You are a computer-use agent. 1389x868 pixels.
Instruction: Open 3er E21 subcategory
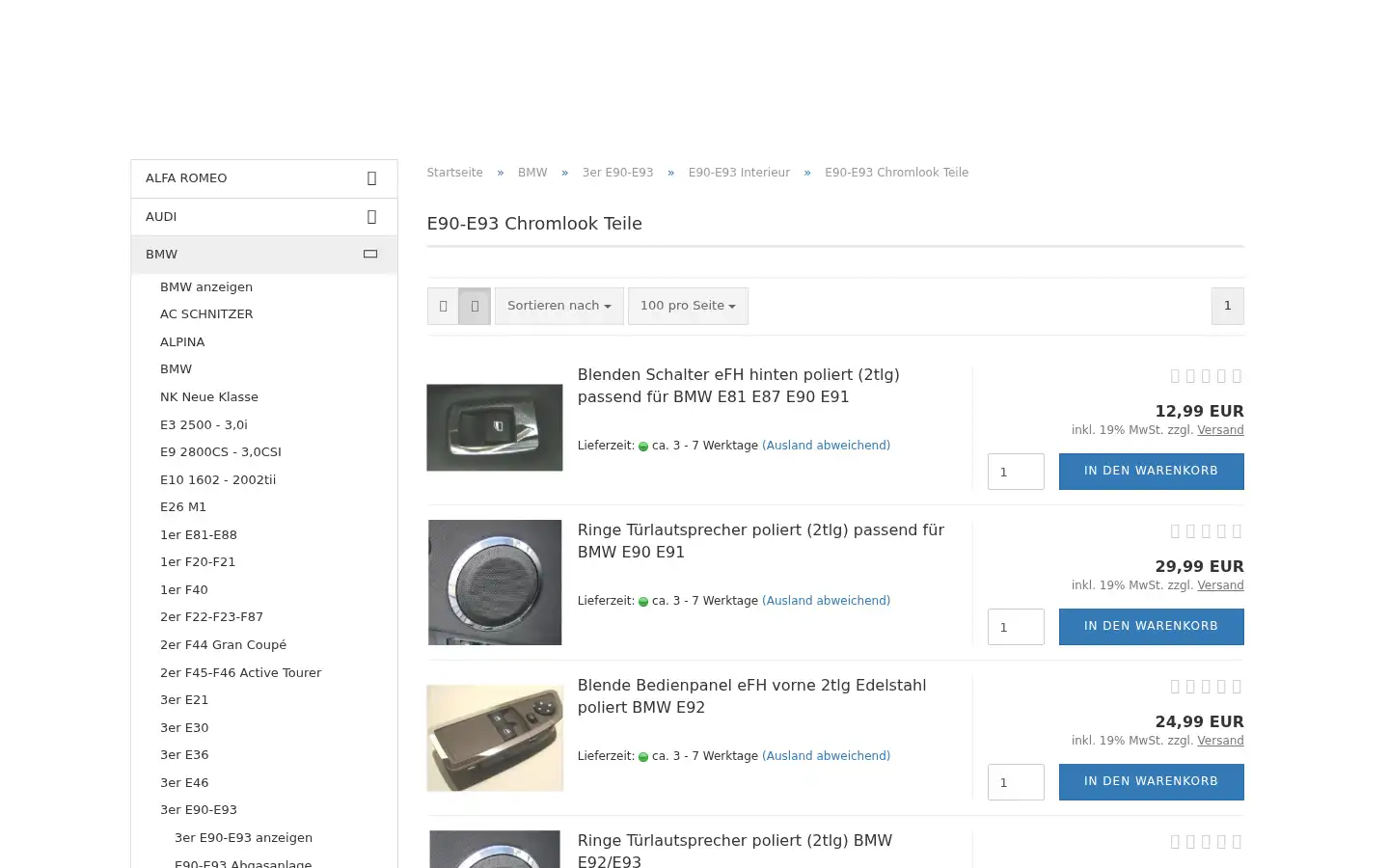[184, 700]
